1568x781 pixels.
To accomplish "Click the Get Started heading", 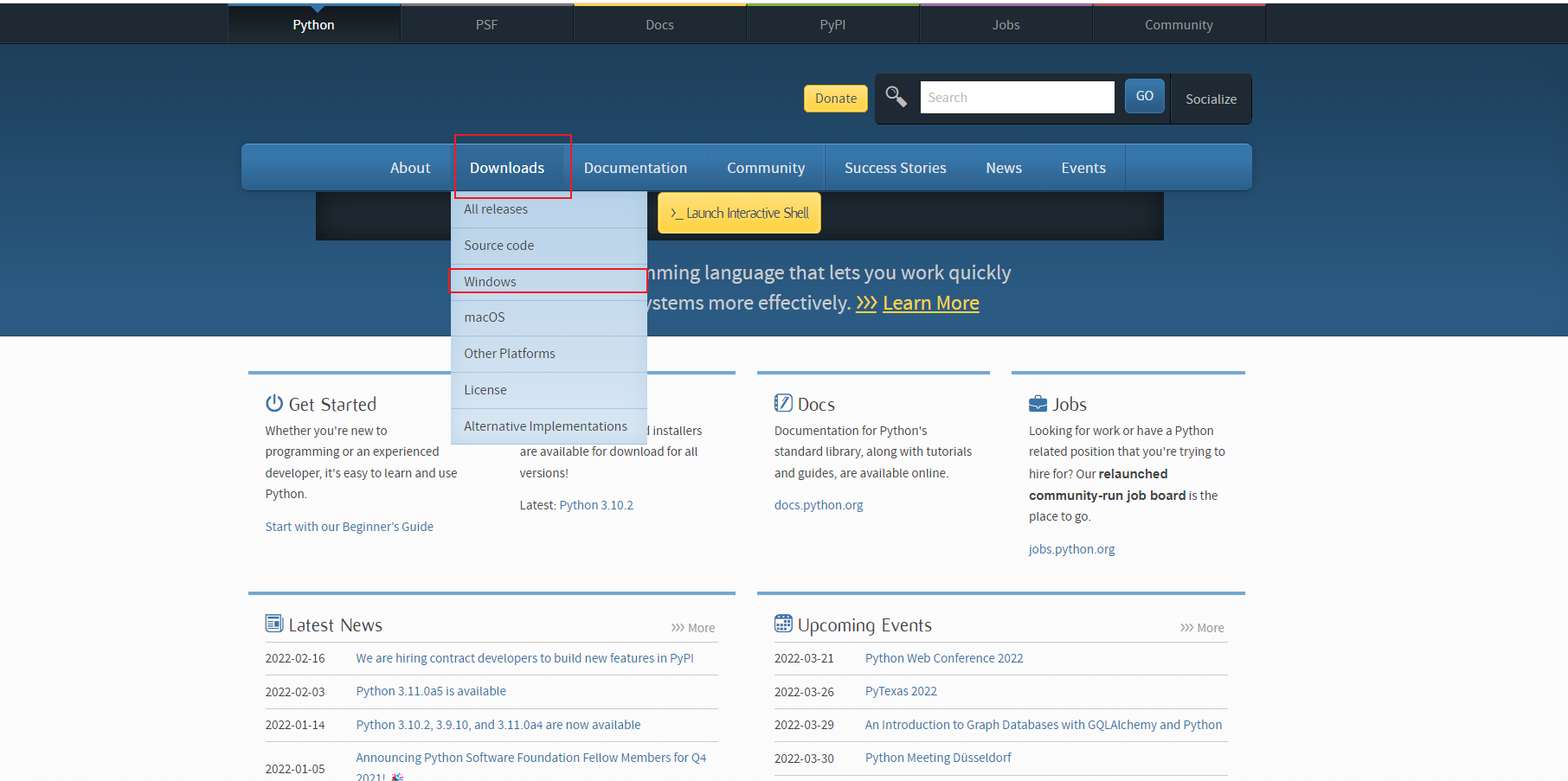I will pos(332,404).
